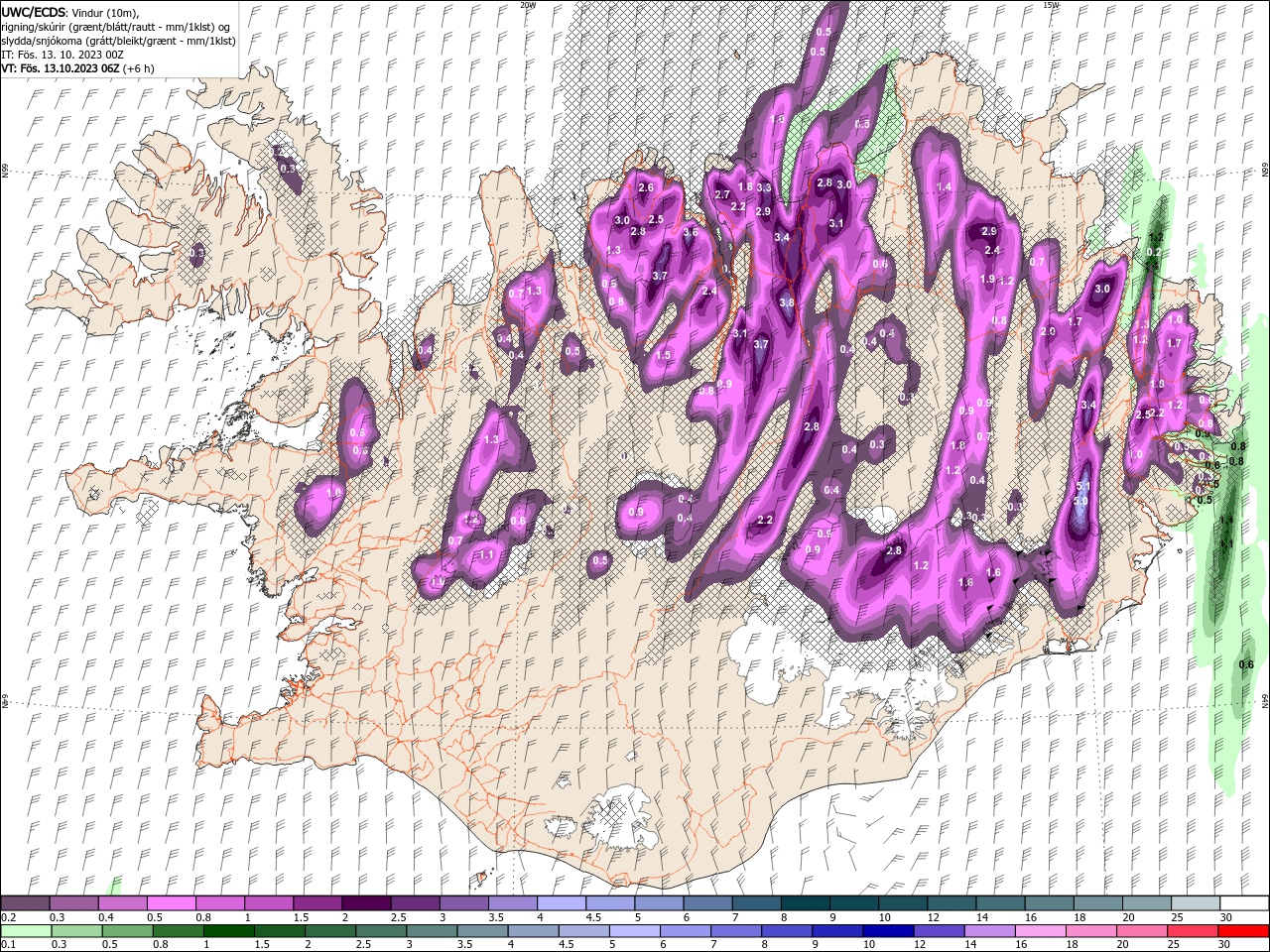The width and height of the screenshot is (1270, 952).
Task: Pick the dark teal snow swatch between 8 and 9
Action: click(804, 903)
